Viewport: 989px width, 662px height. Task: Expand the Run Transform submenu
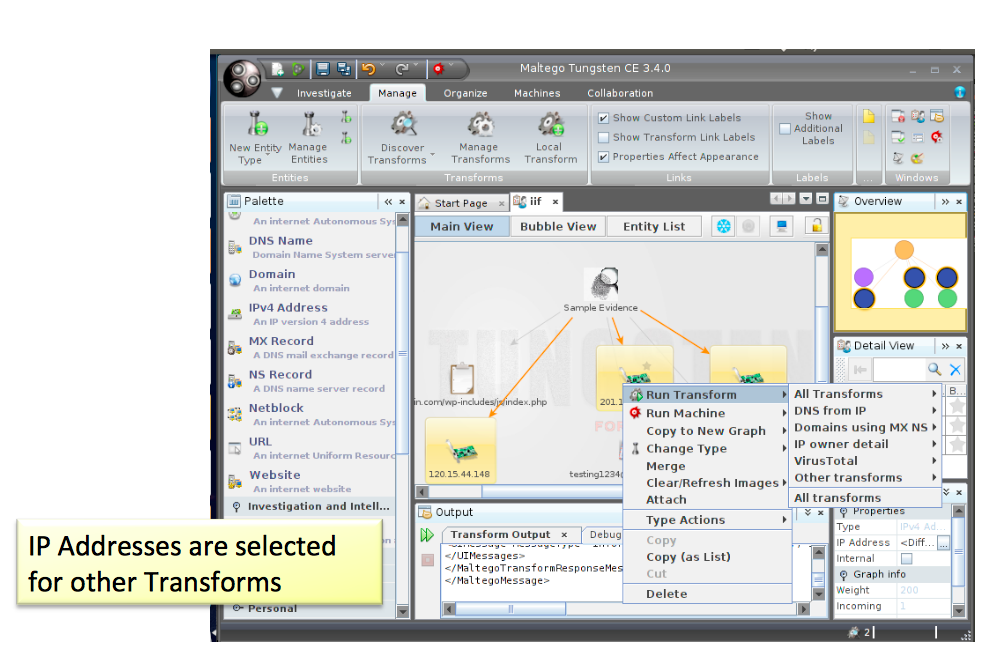(706, 395)
